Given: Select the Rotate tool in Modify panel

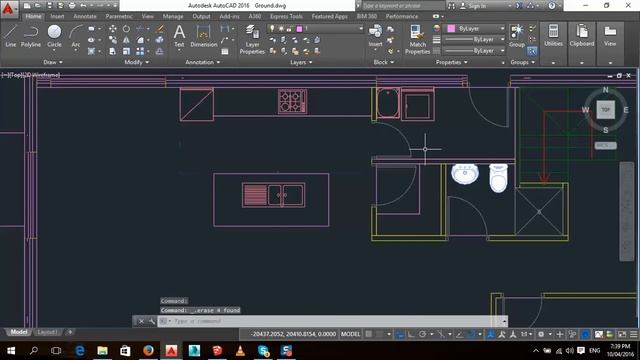Looking at the screenshot, I should [126, 29].
